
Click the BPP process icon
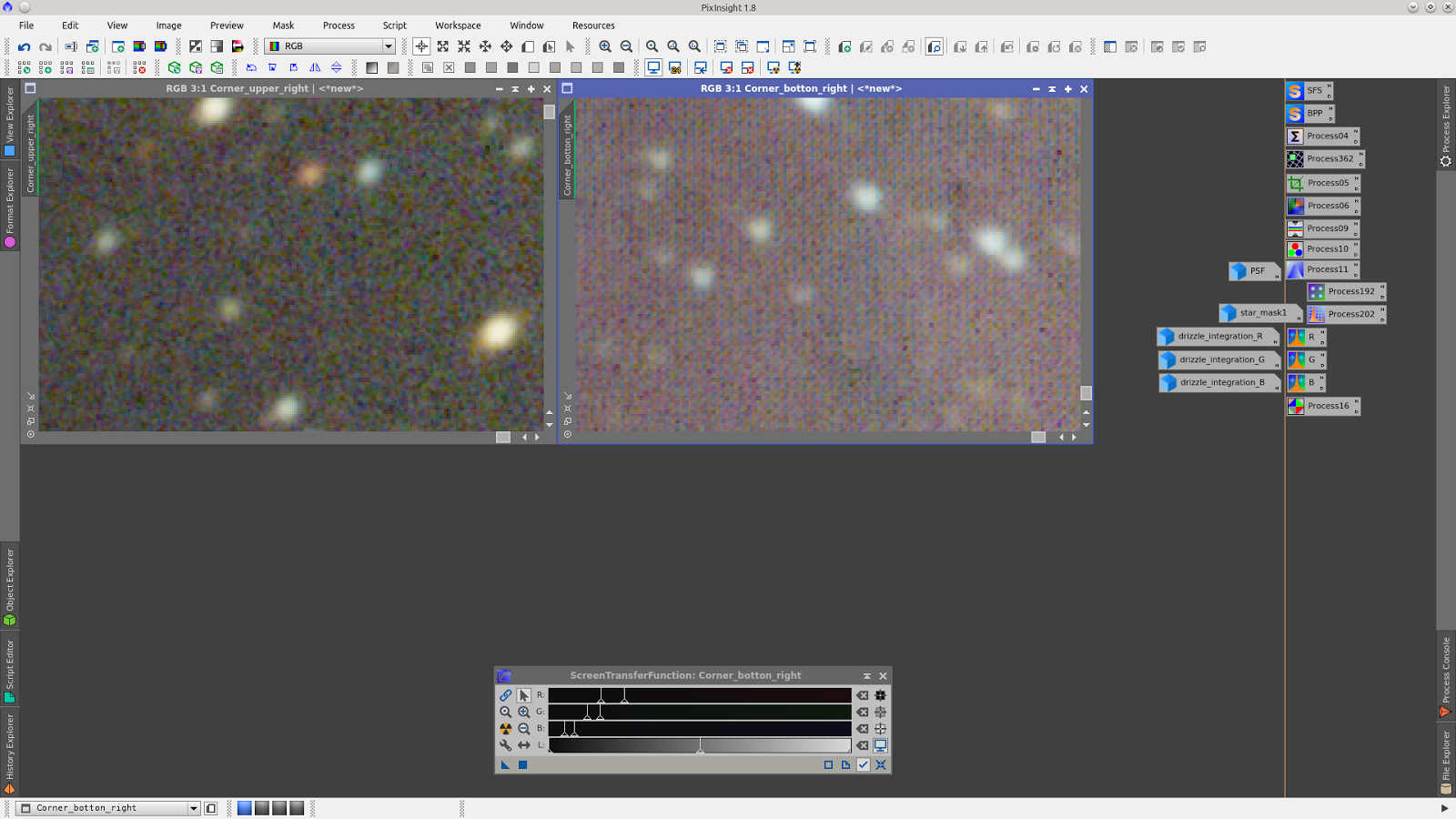(x=1309, y=114)
